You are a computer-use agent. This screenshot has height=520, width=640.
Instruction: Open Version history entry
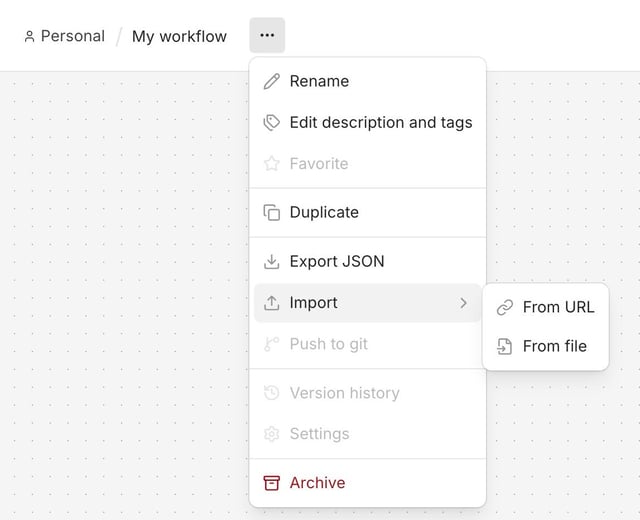367,393
